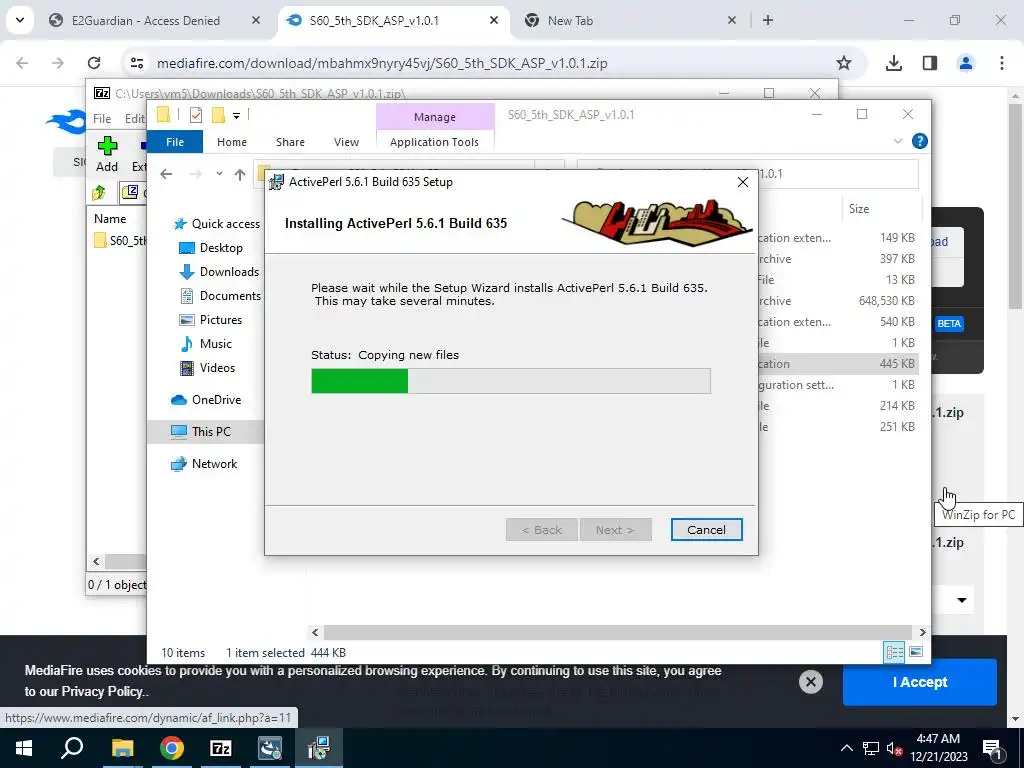This screenshot has width=1024, height=768.
Task: Open File Explorer from taskbar
Action: click(122, 748)
